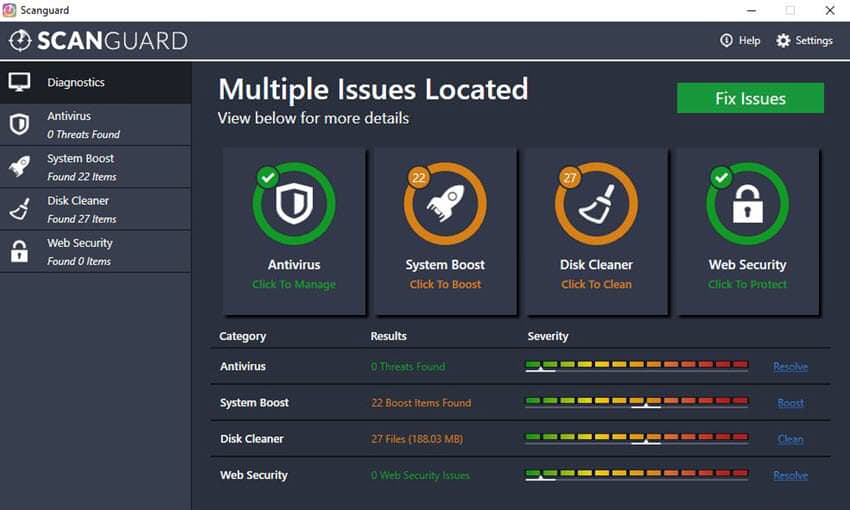Click the Results column header
Viewport: 850px width, 510px height.
(x=388, y=336)
